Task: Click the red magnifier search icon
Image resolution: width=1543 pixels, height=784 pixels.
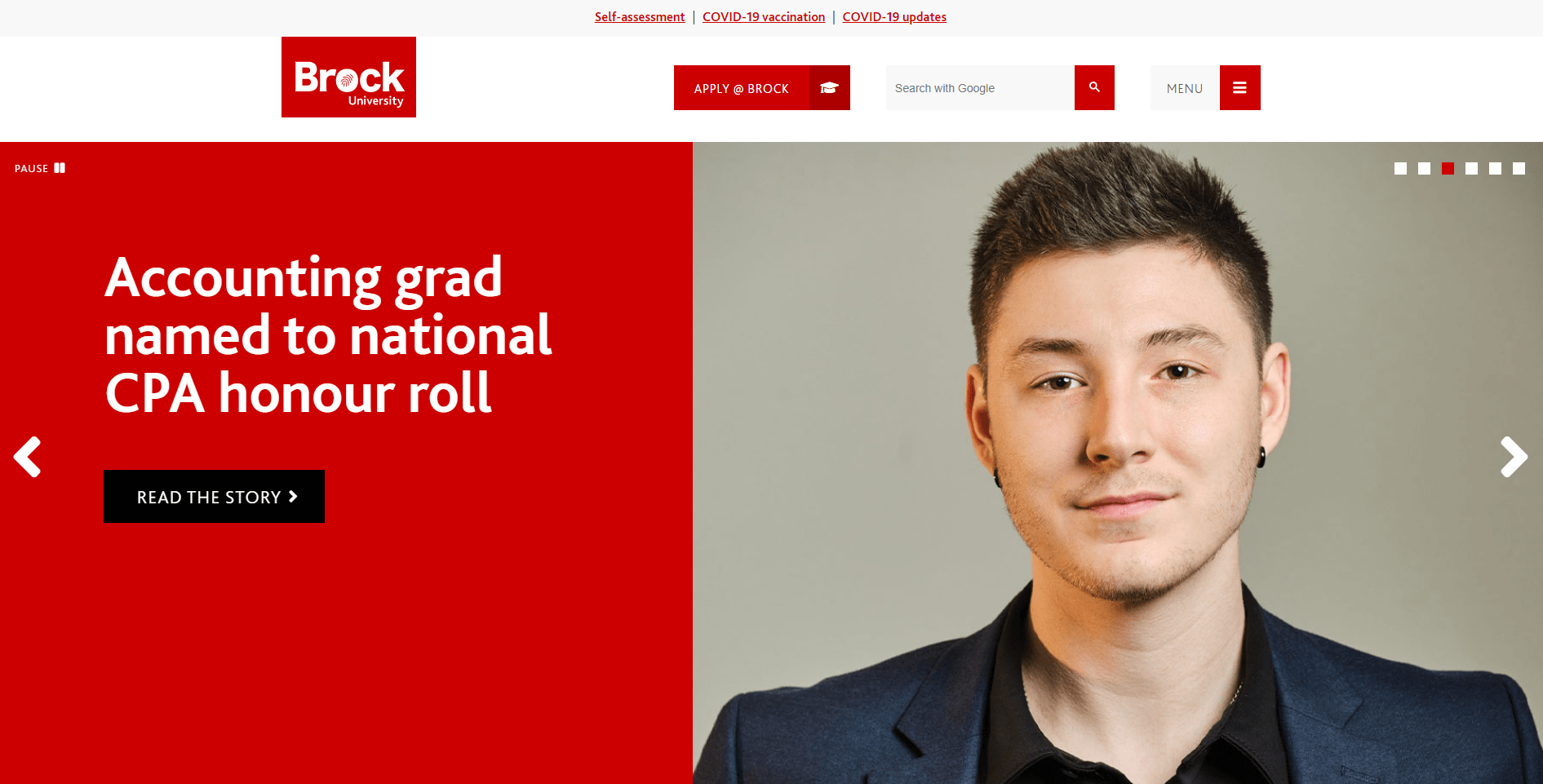Action: point(1094,87)
